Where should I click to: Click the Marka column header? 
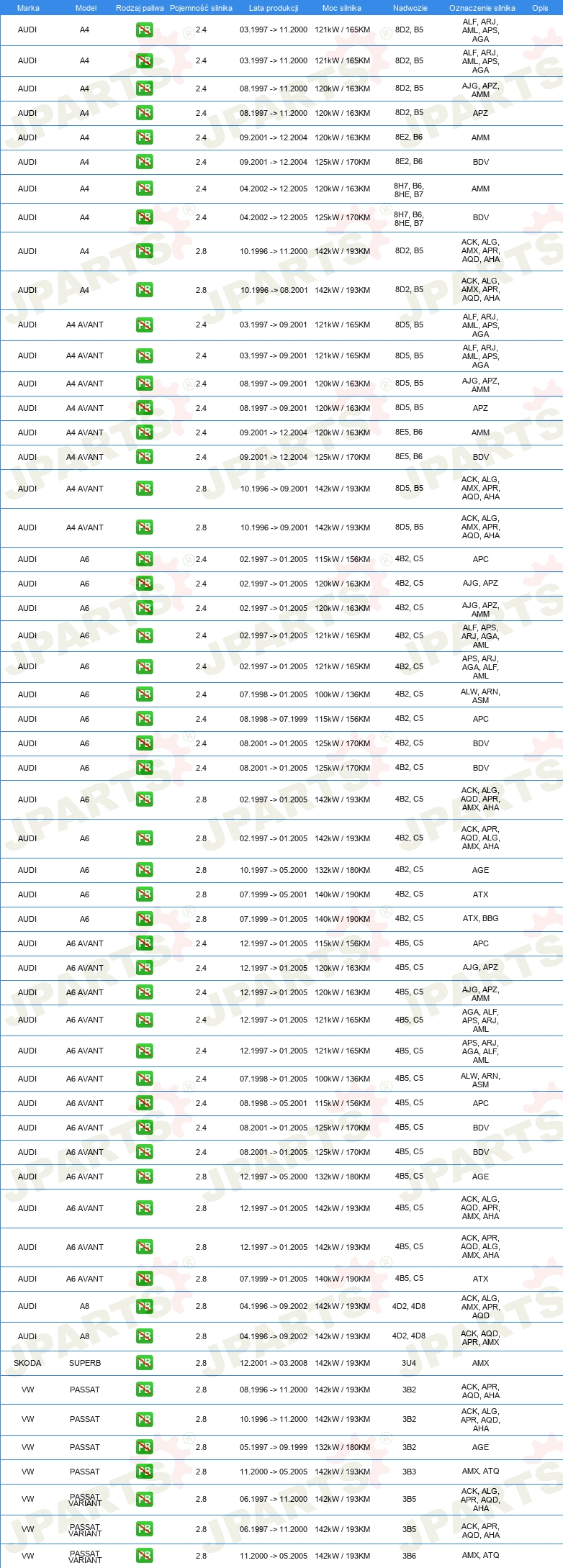click(28, 8)
